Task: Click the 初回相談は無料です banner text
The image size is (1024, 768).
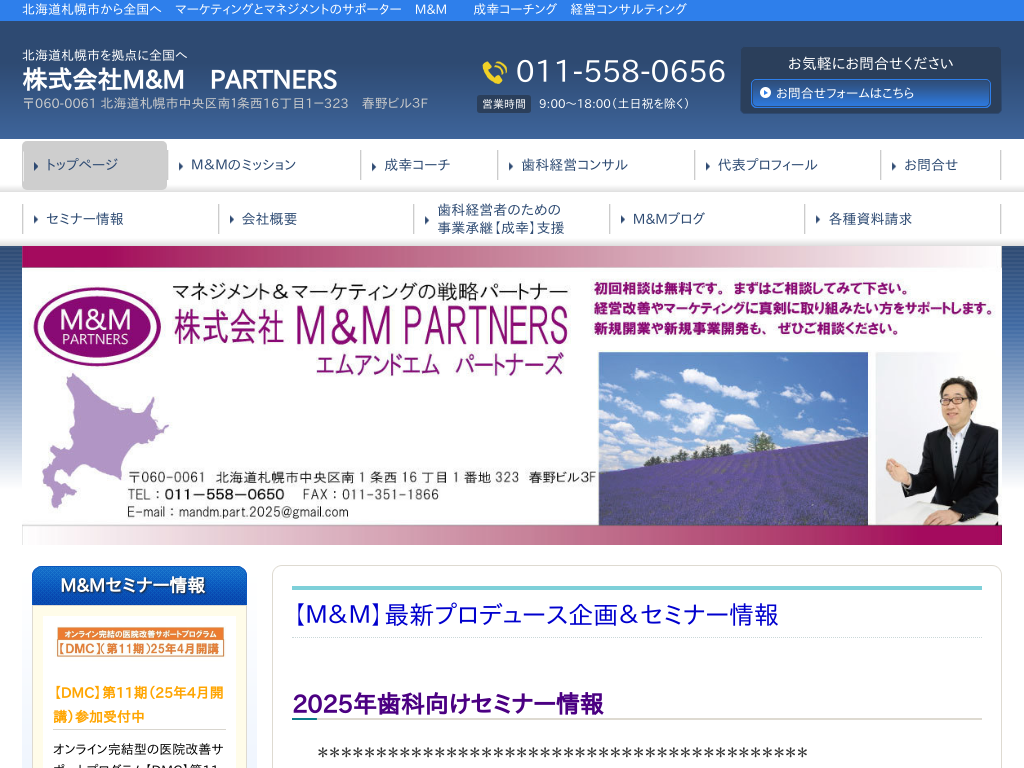Action: coord(751,289)
